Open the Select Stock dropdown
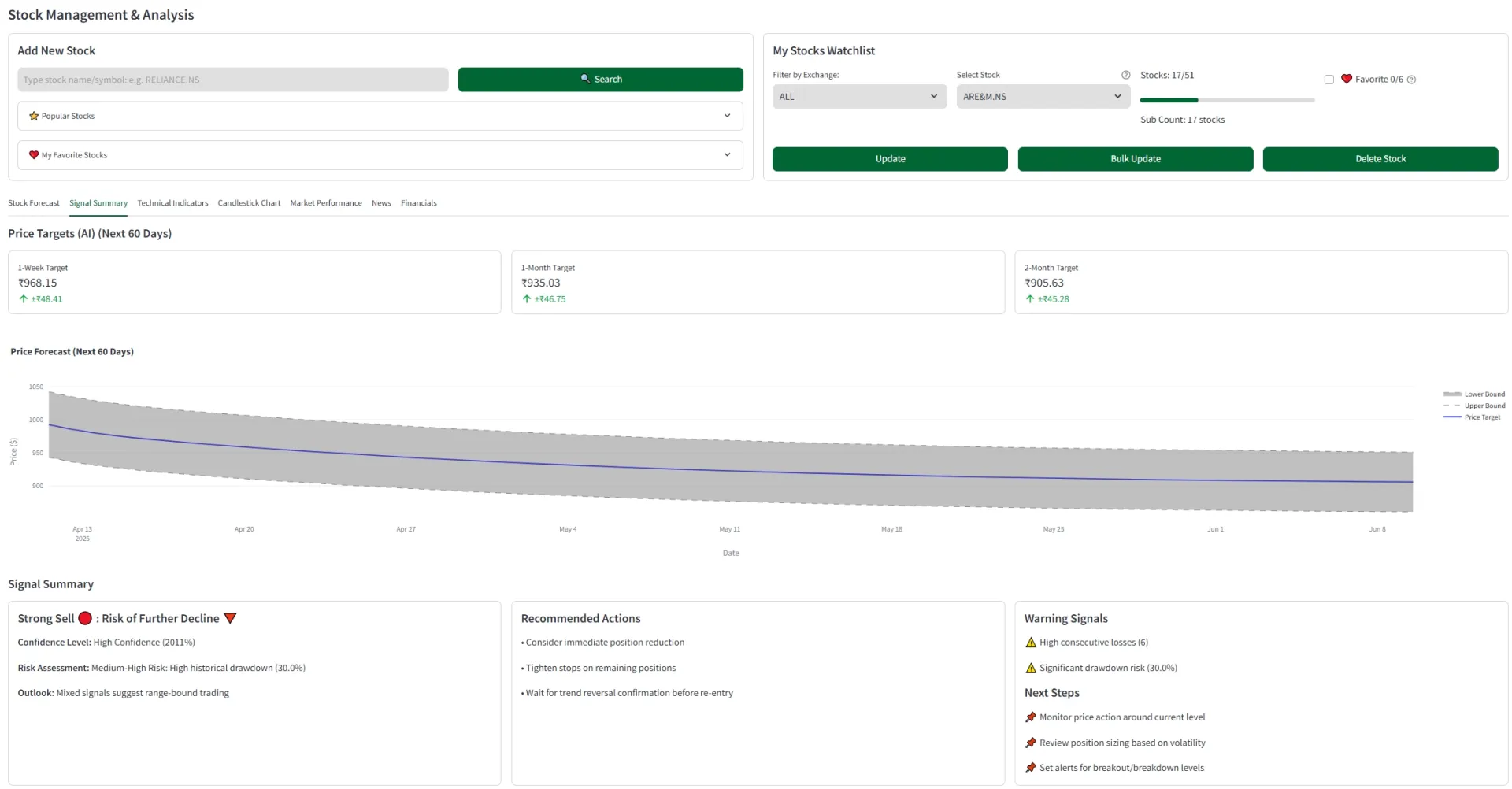The image size is (1512, 789). tap(1043, 97)
